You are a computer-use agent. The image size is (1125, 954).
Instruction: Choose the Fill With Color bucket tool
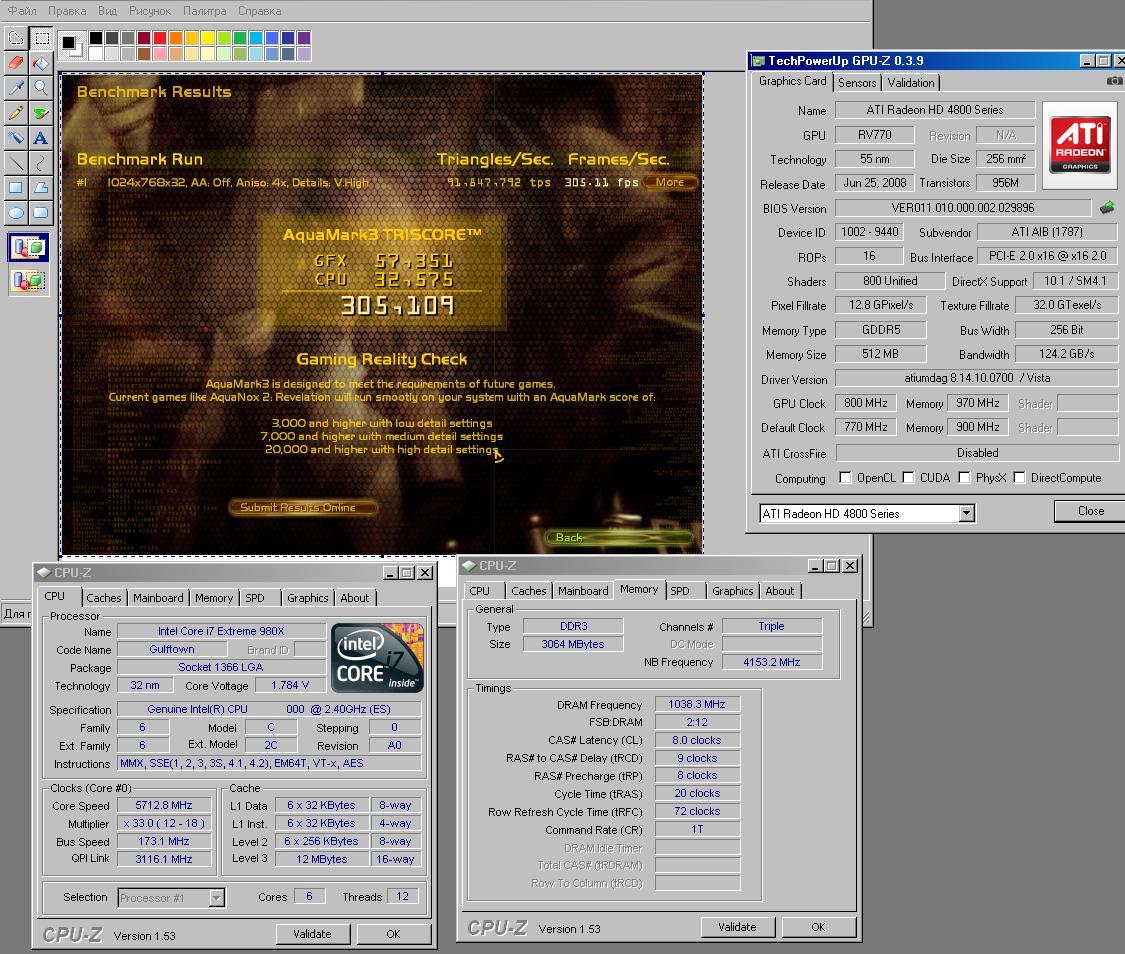coord(42,63)
